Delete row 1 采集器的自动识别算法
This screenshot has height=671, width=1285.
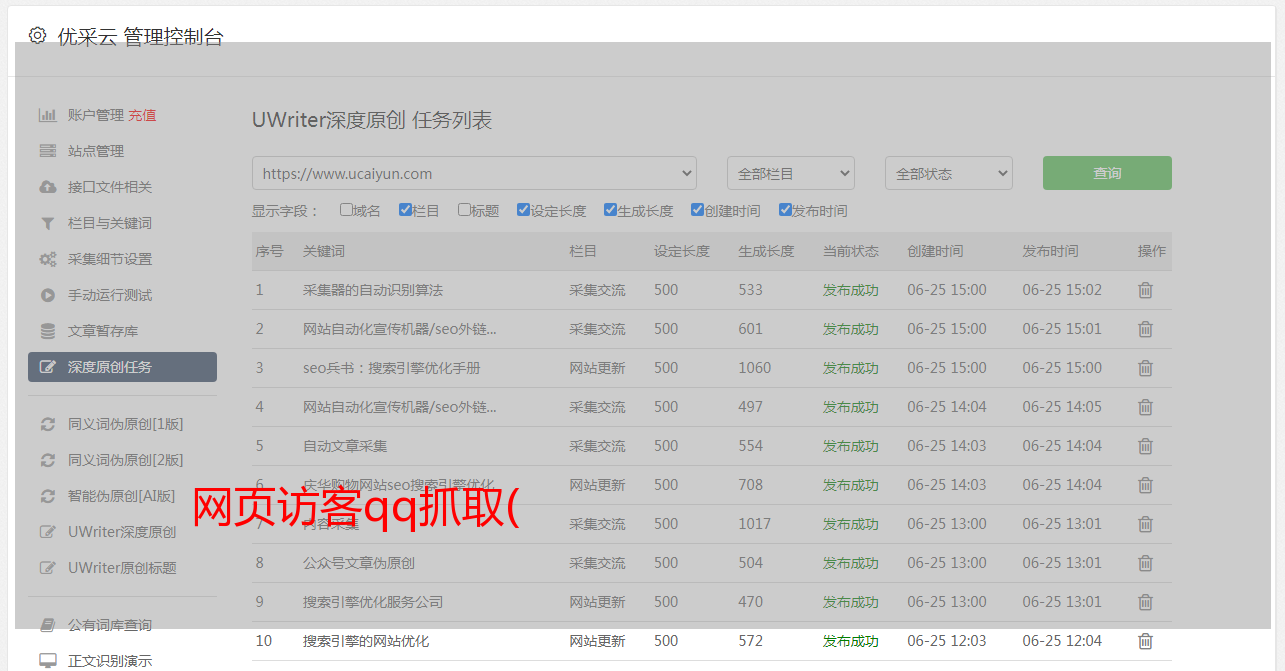[1146, 290]
